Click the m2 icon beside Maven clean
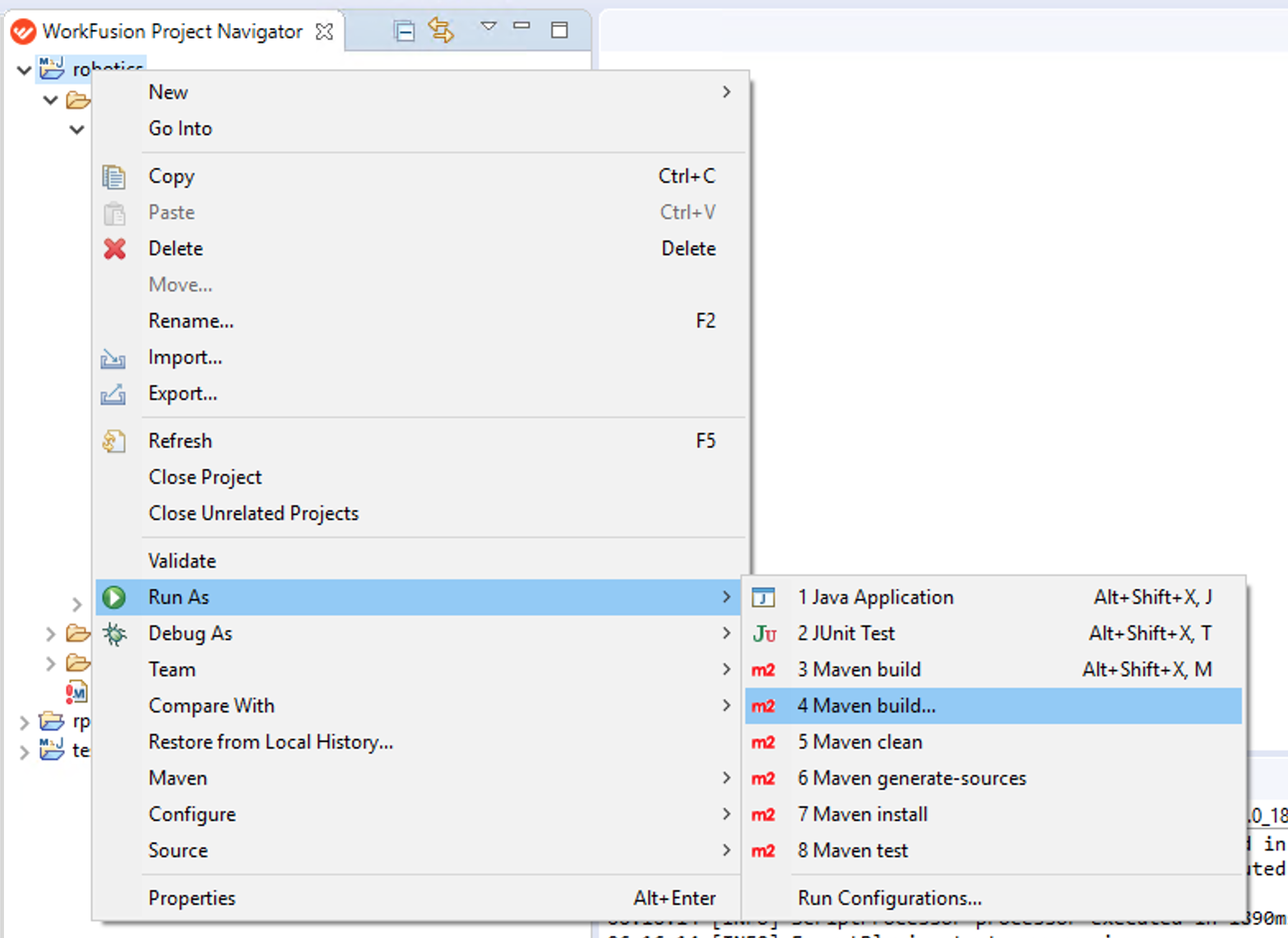The width and height of the screenshot is (1288, 938). pos(763,742)
